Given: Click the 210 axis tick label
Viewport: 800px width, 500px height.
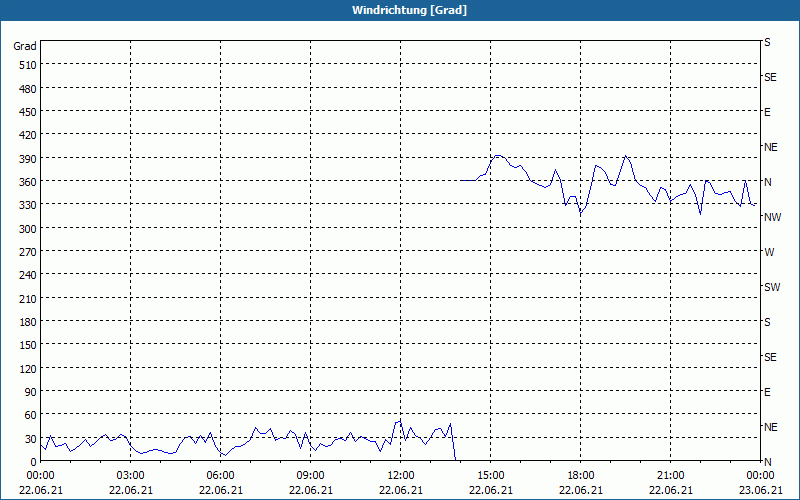Looking at the screenshot, I should point(28,299).
